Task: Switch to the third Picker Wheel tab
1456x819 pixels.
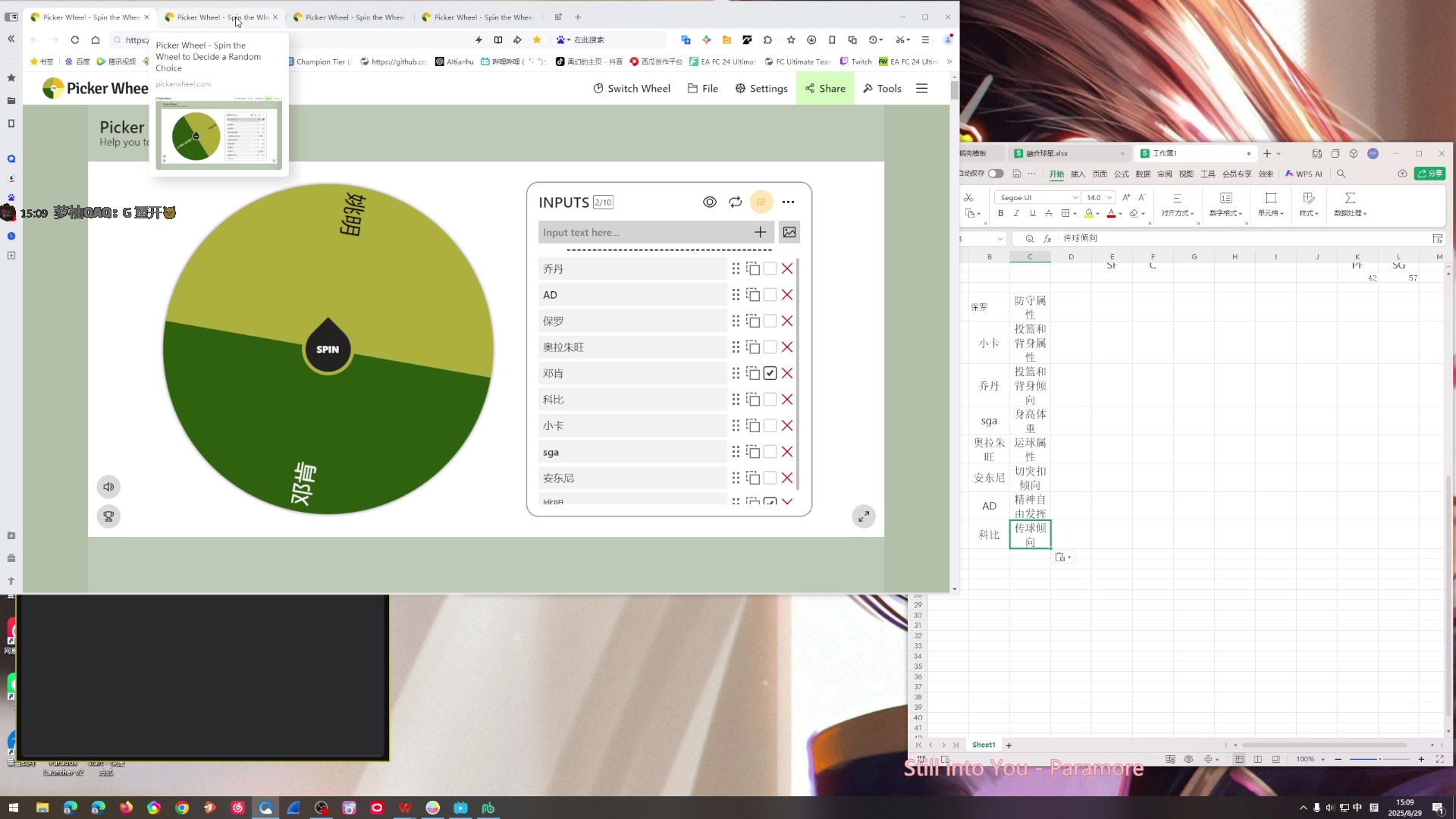Action: click(x=348, y=17)
